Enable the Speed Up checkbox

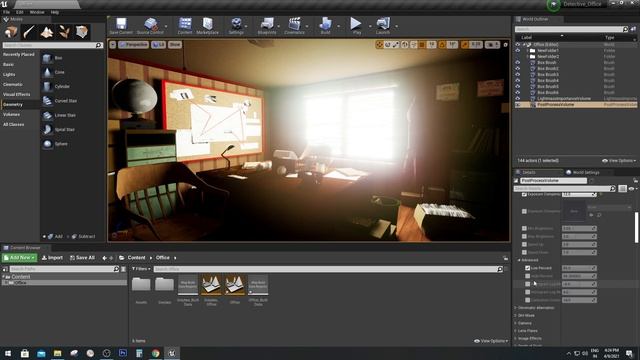click(x=524, y=244)
